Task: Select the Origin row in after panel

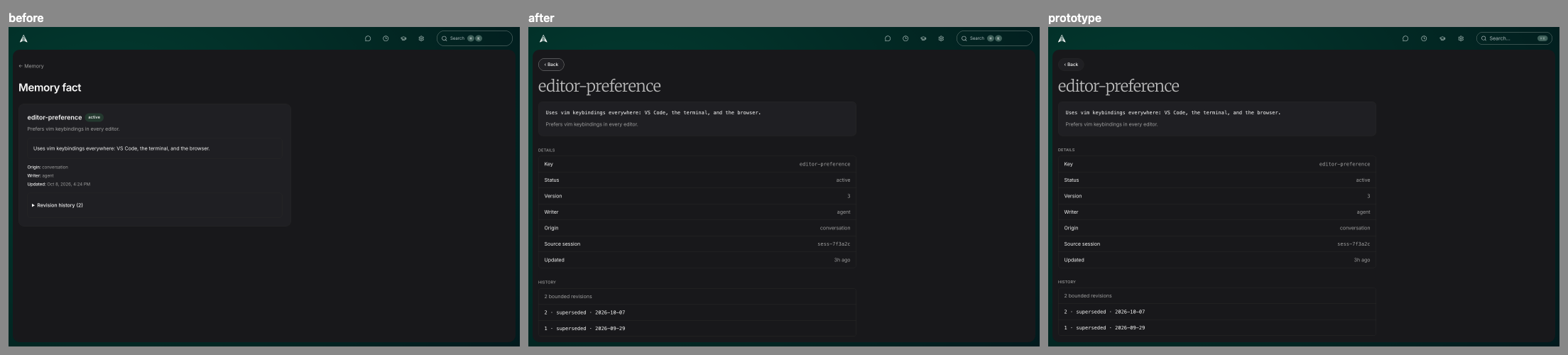Action: (x=697, y=228)
